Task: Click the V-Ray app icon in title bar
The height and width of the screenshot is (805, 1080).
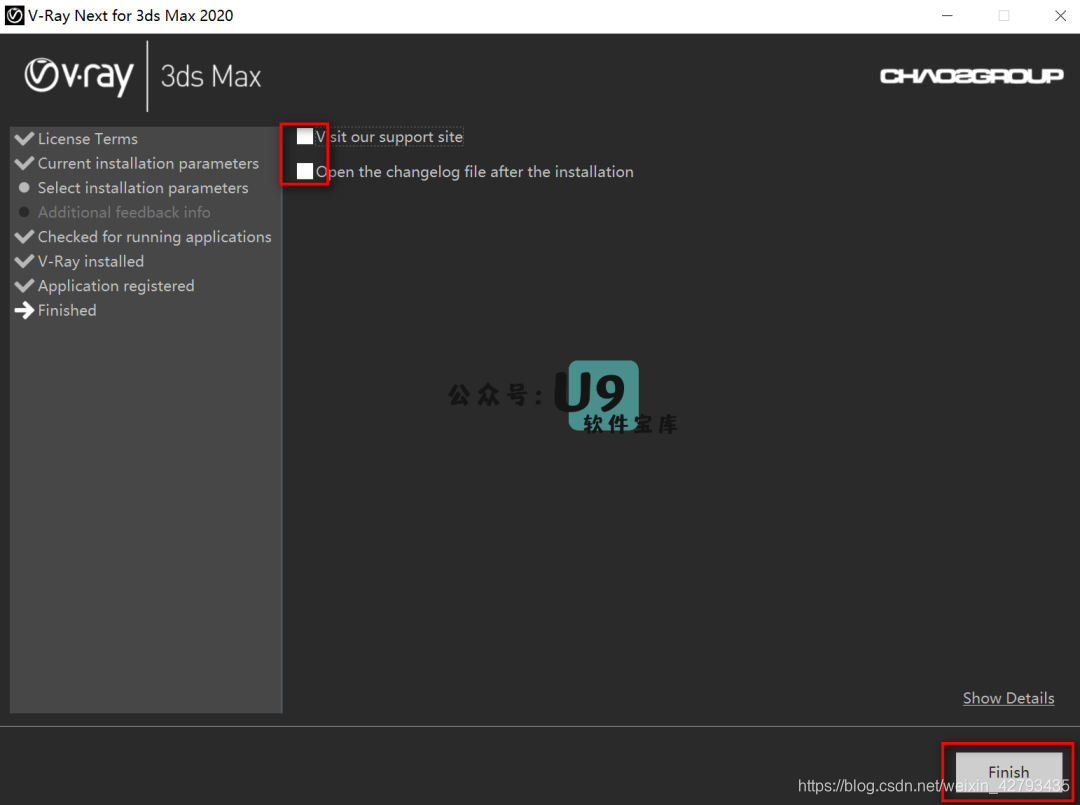Action: [14, 15]
